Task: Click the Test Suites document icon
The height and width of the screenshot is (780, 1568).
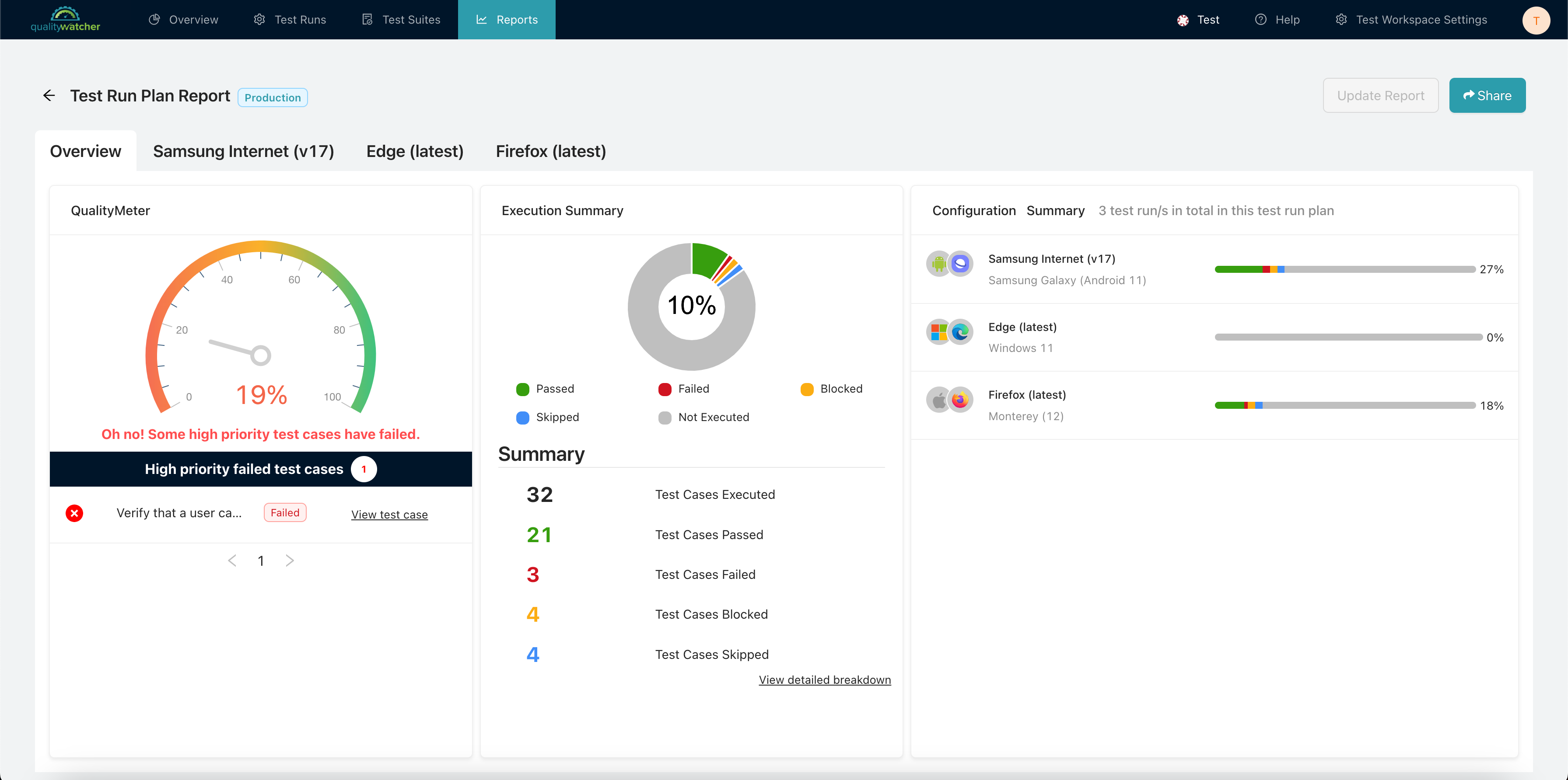Action: tap(367, 20)
